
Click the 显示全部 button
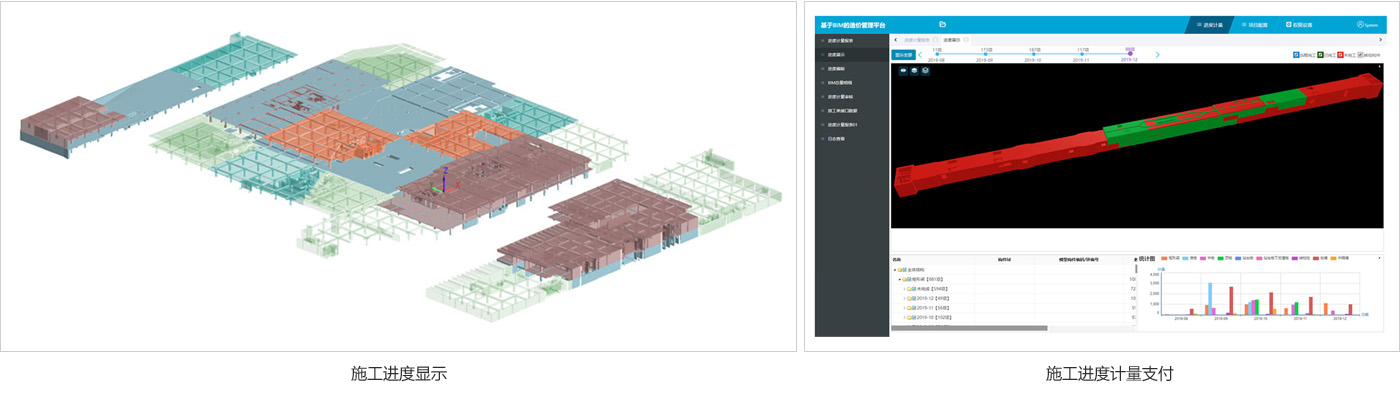point(903,54)
